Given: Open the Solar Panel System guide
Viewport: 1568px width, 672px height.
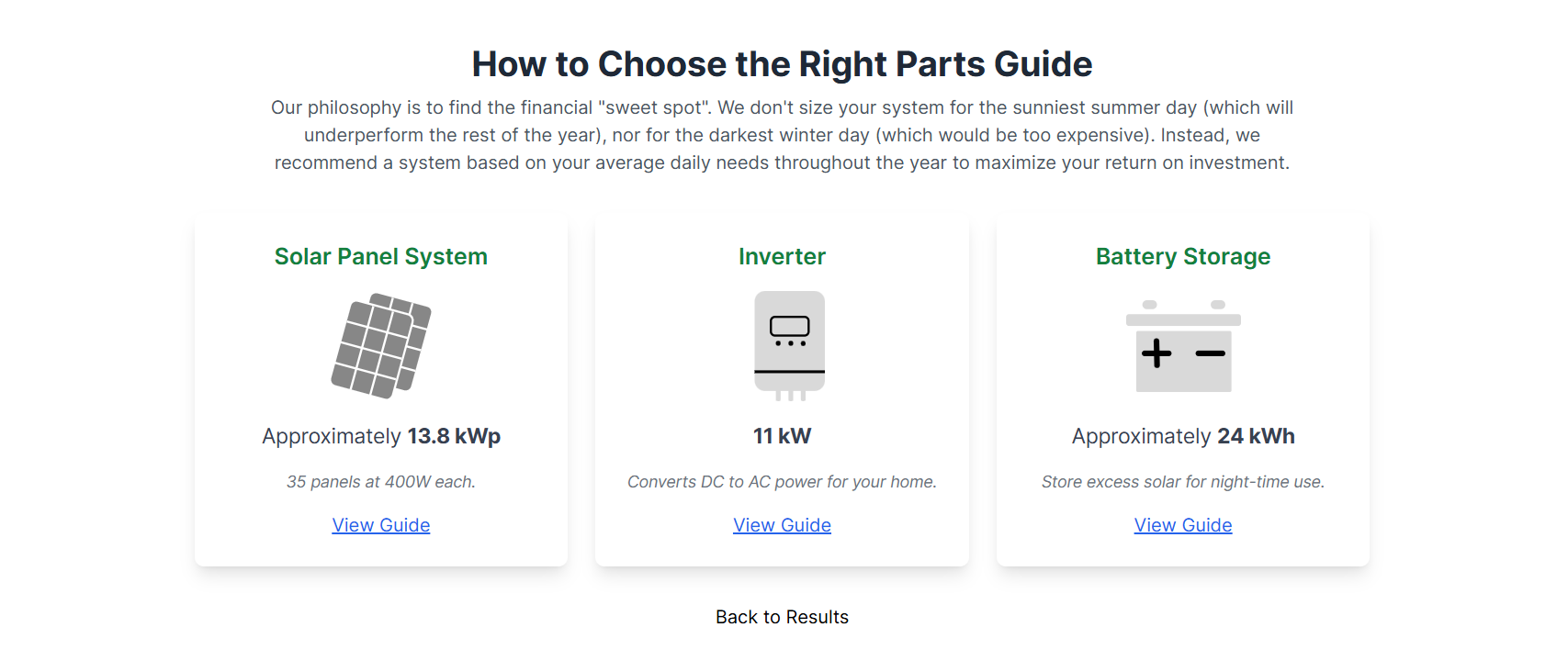Looking at the screenshot, I should tap(380, 524).
